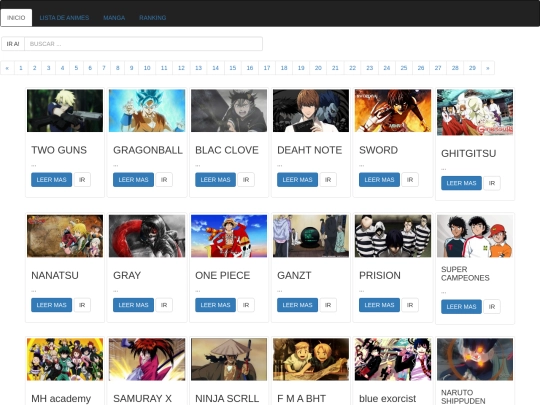This screenshot has height=405, width=540.
Task: Open pagination page 25
Action: [x=404, y=68]
